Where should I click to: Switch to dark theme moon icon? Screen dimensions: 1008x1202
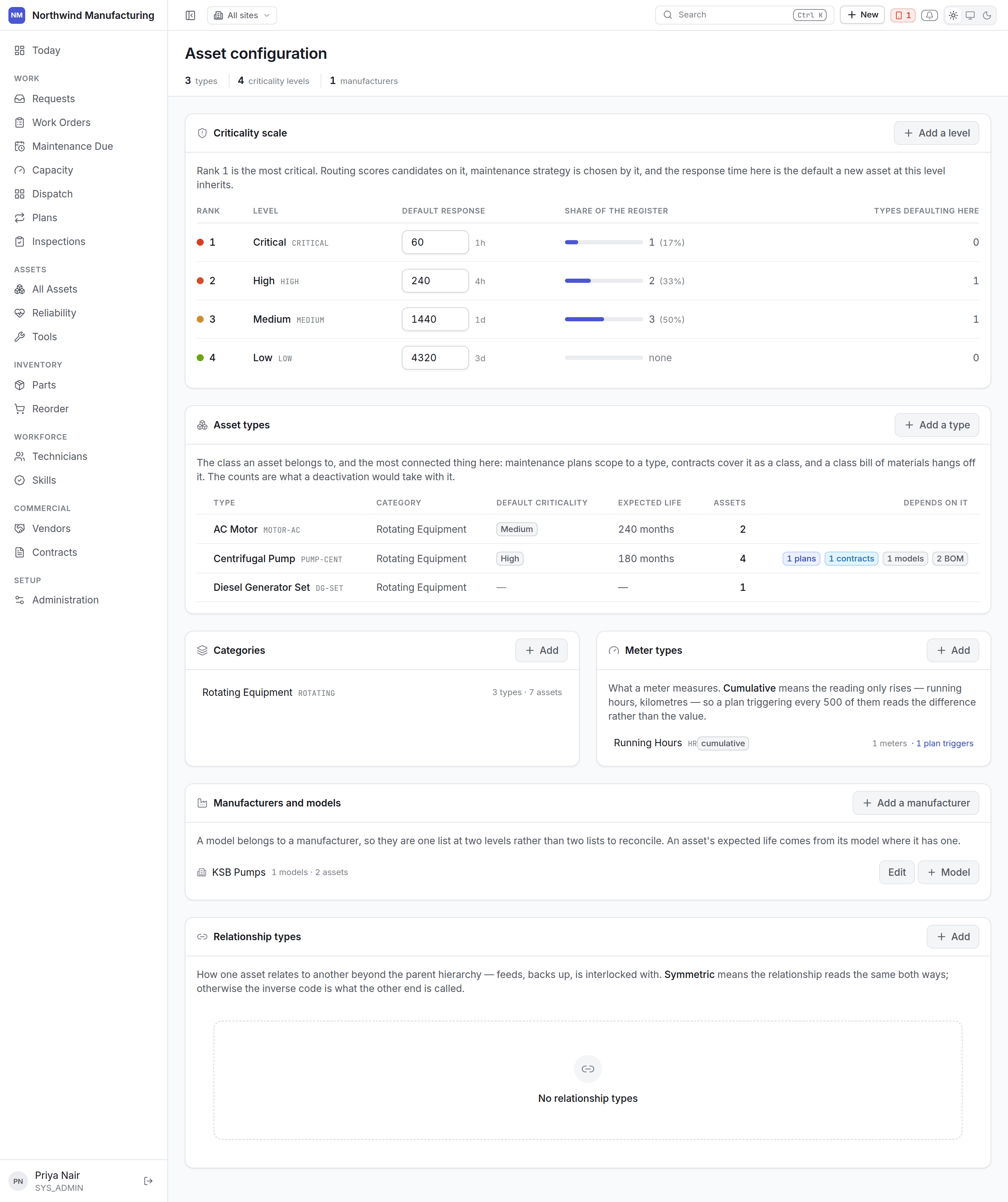click(x=987, y=15)
